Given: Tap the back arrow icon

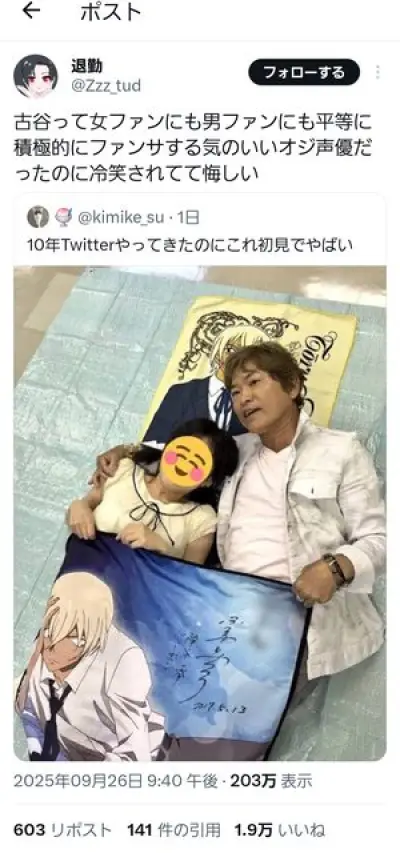Looking at the screenshot, I should 31,10.
